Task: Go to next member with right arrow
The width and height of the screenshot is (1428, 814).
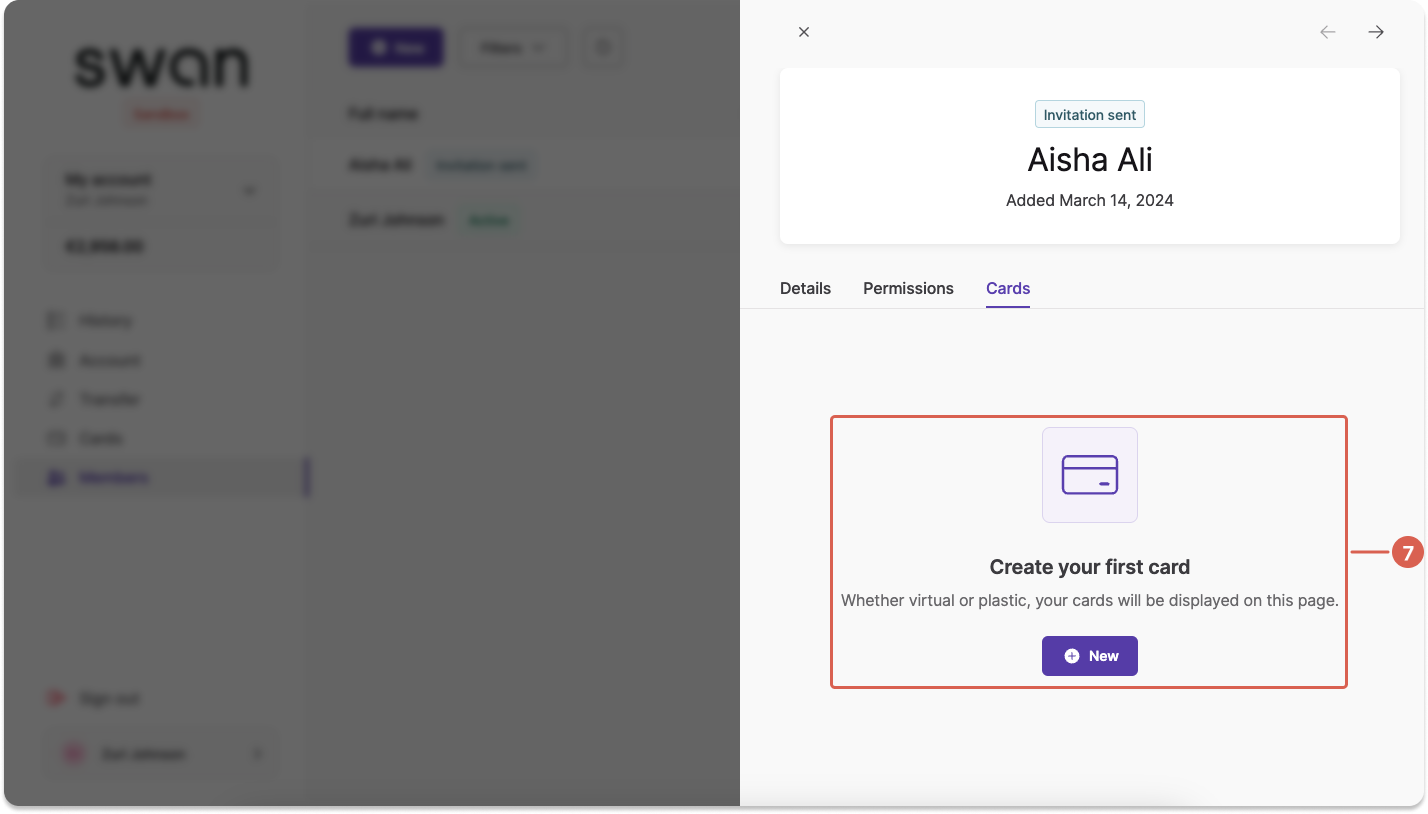Action: click(1376, 32)
